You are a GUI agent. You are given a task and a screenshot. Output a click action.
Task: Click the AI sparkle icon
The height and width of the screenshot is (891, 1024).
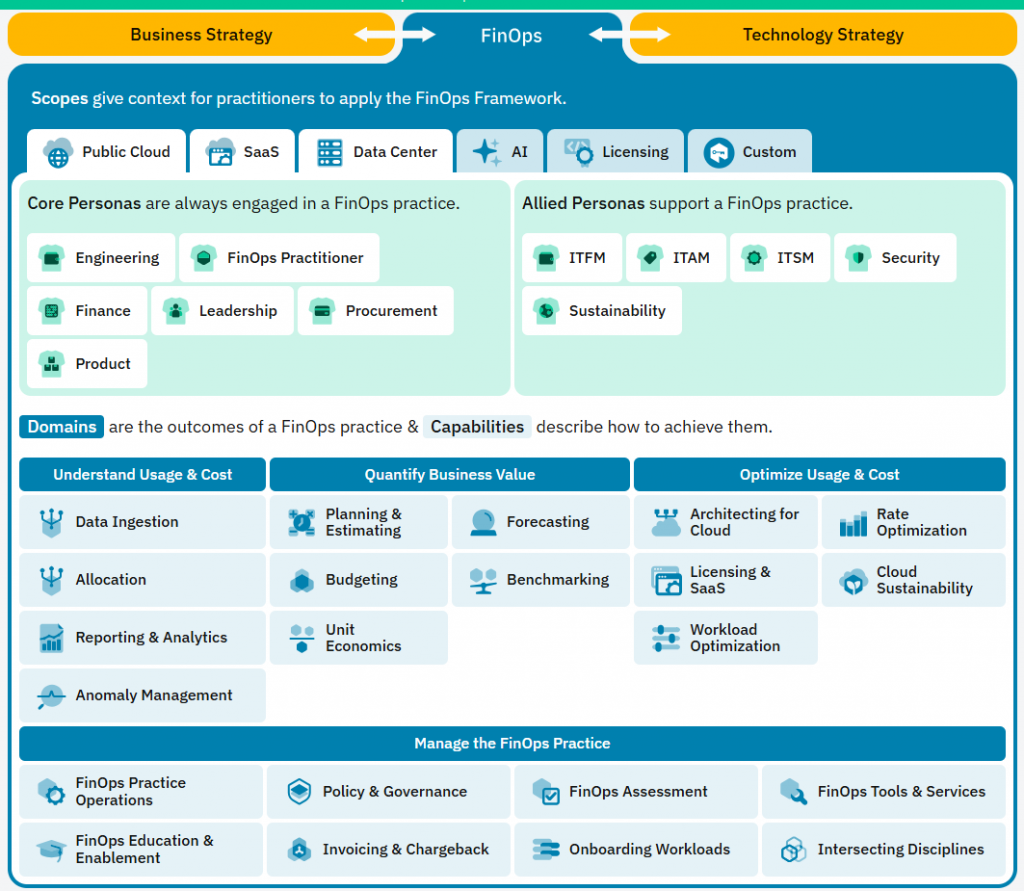(x=487, y=152)
